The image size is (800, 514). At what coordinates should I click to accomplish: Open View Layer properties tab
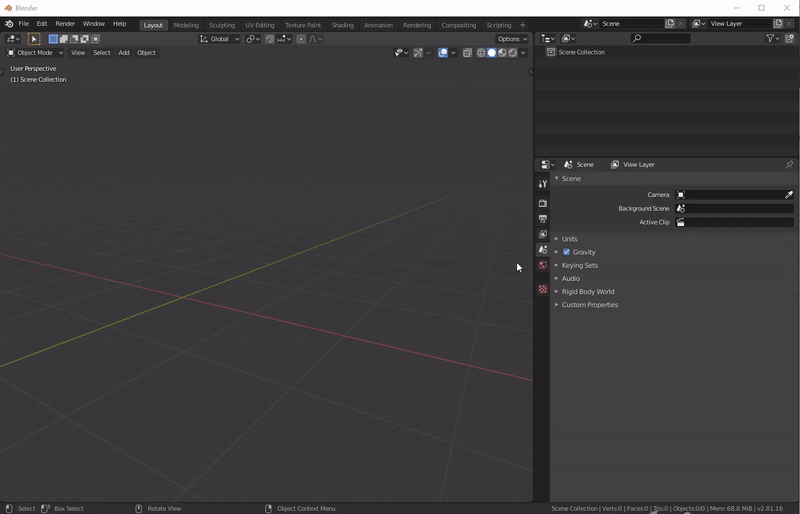pyautogui.click(x=543, y=234)
